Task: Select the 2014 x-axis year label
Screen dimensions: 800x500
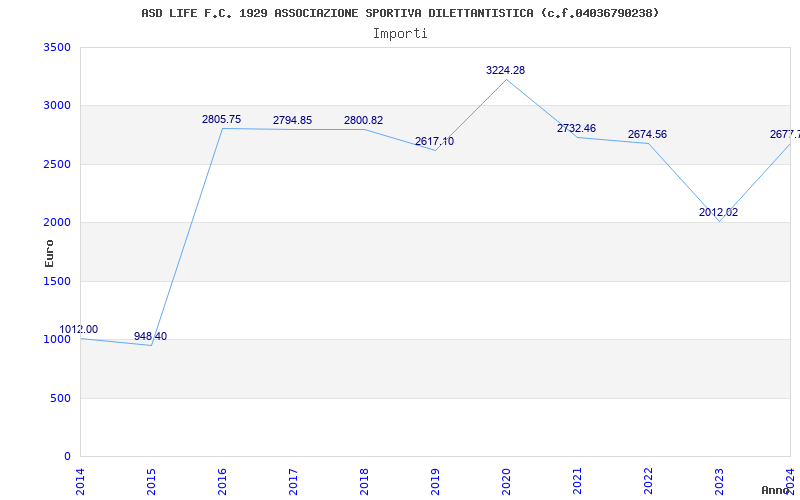Action: coord(80,482)
